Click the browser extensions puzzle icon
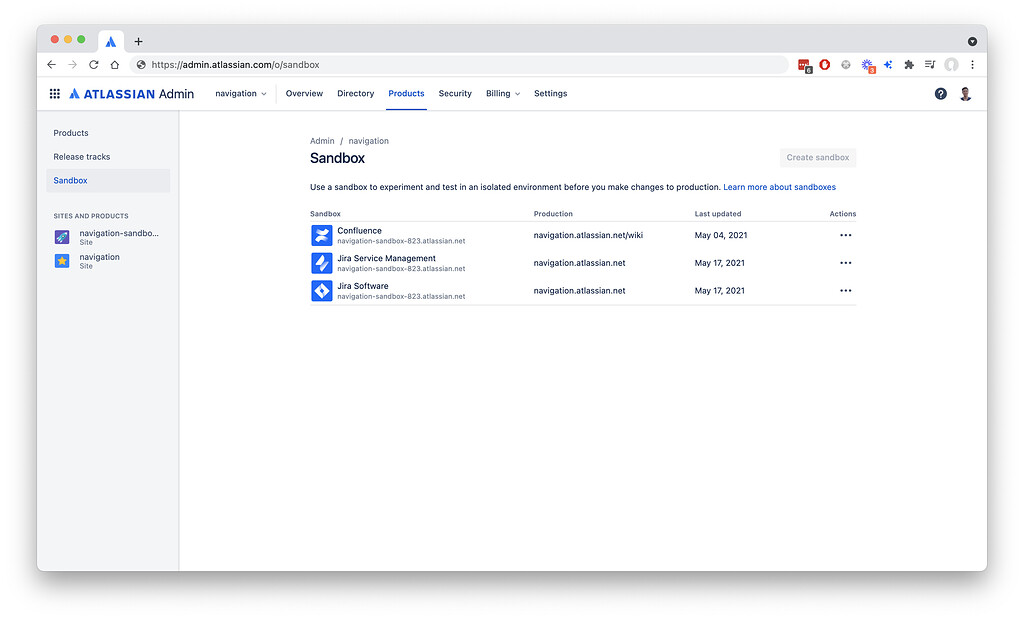This screenshot has width=1024, height=620. (x=909, y=64)
